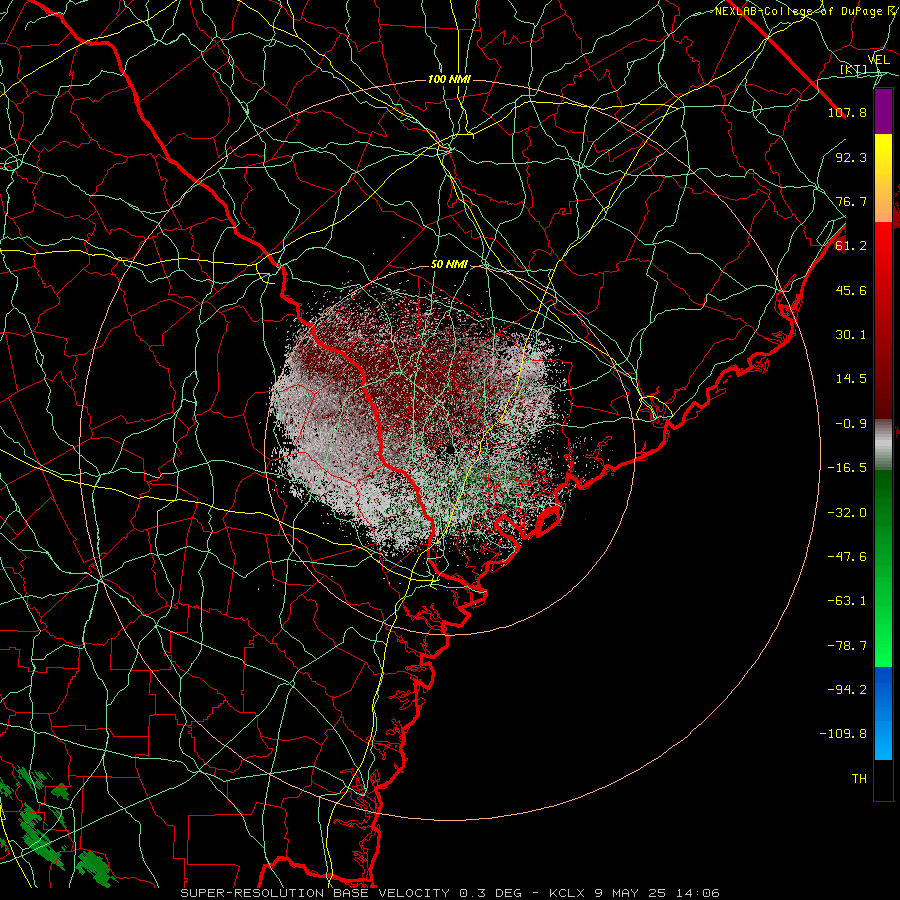The height and width of the screenshot is (900, 900).
Task: Click the 50 NMI range ring label
Action: 449,265
